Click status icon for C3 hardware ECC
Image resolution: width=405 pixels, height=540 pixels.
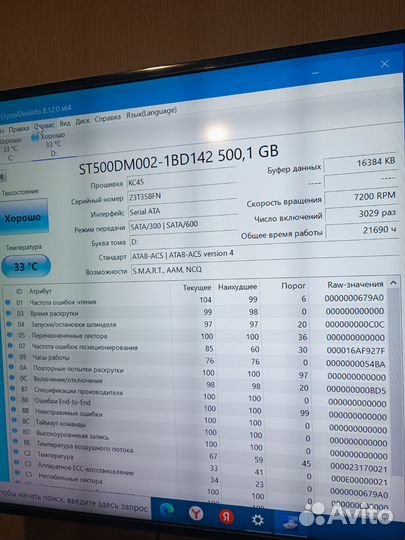point(17,463)
